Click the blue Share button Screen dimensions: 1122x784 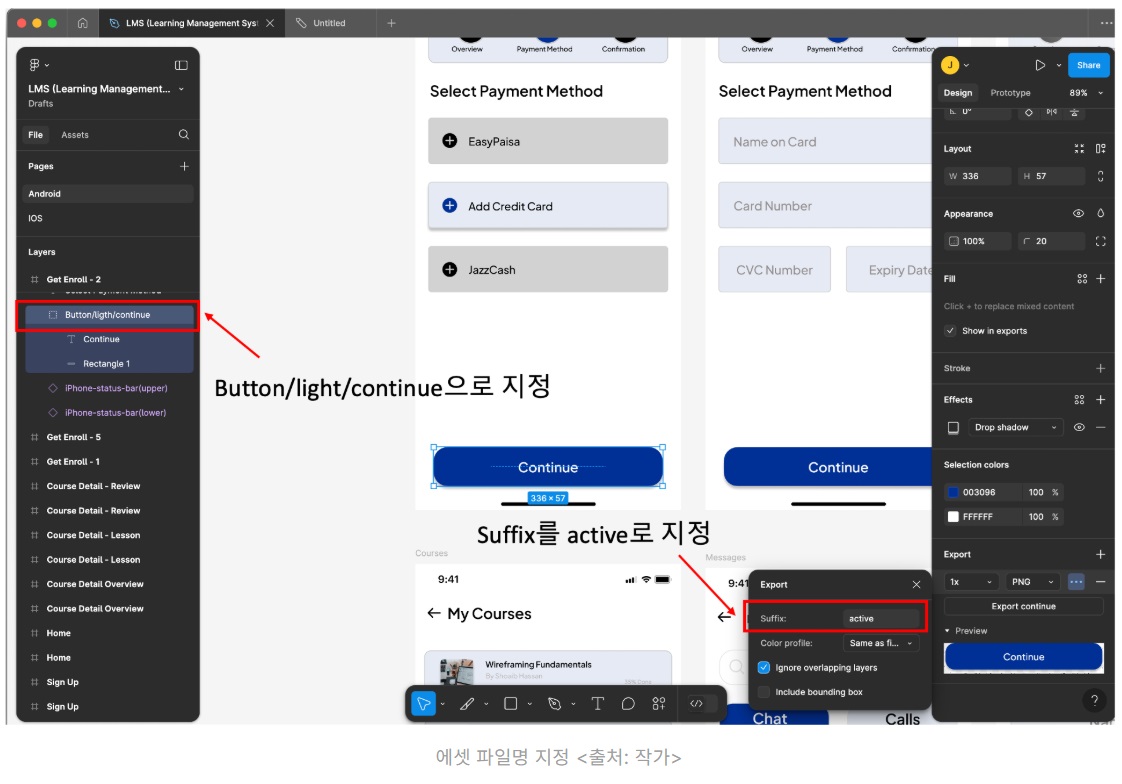[x=1088, y=65]
